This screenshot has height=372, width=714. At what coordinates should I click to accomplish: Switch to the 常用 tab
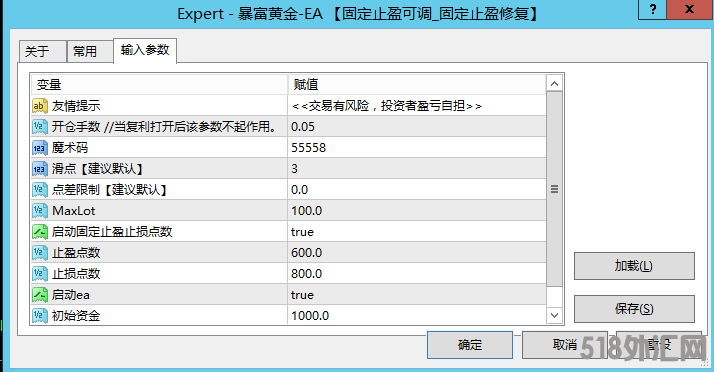90,51
